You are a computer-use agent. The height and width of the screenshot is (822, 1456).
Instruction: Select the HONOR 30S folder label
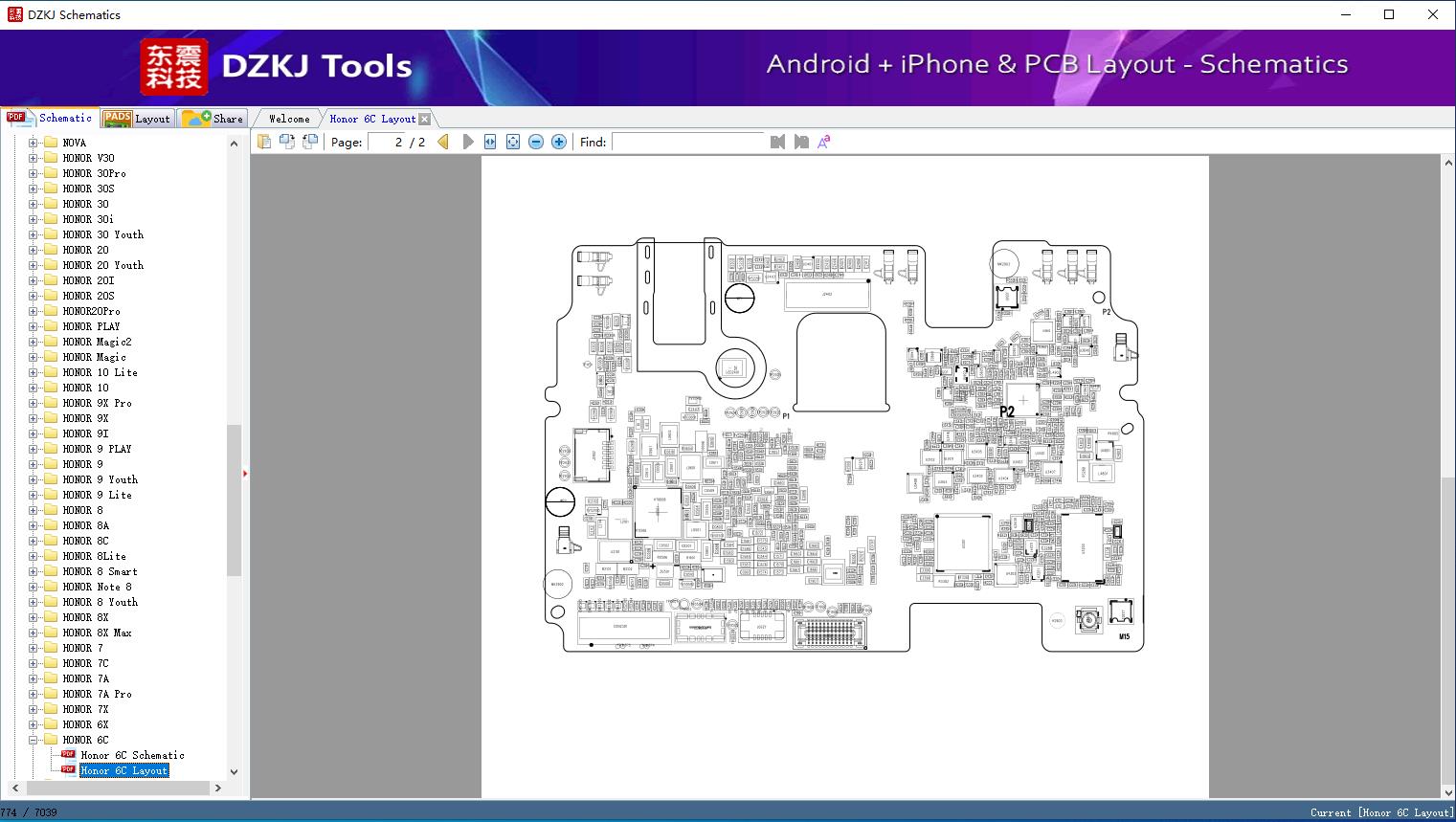click(88, 189)
